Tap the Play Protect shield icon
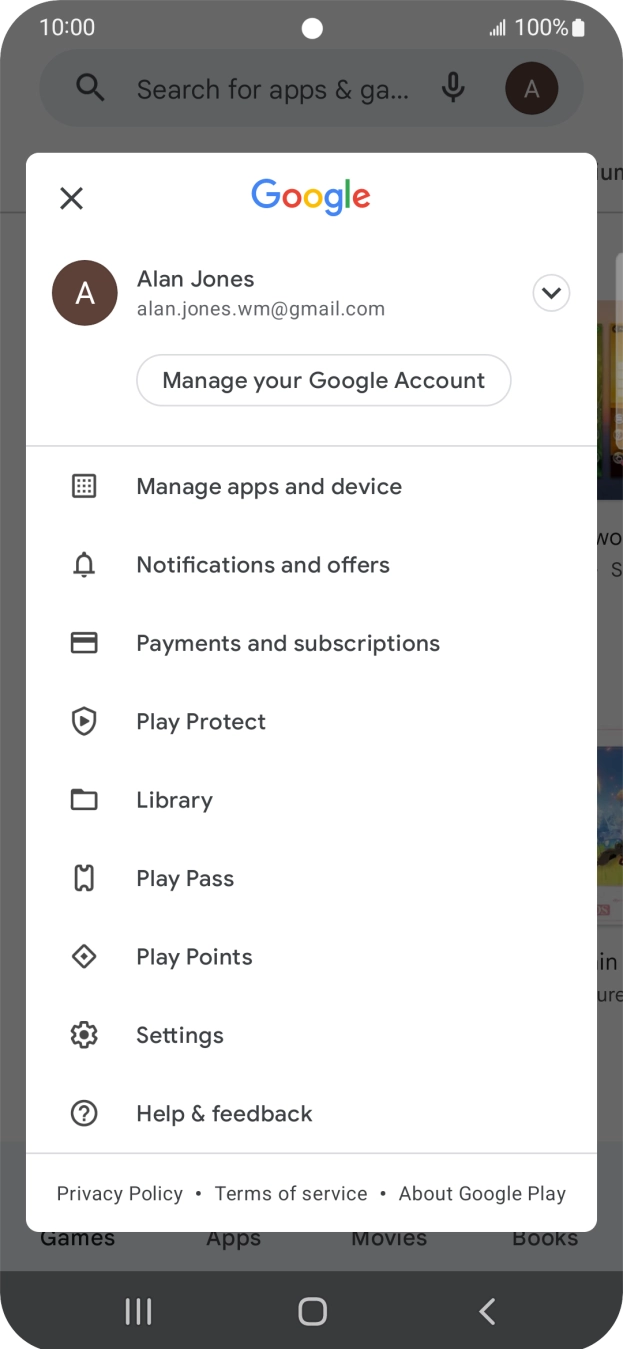 click(x=84, y=721)
